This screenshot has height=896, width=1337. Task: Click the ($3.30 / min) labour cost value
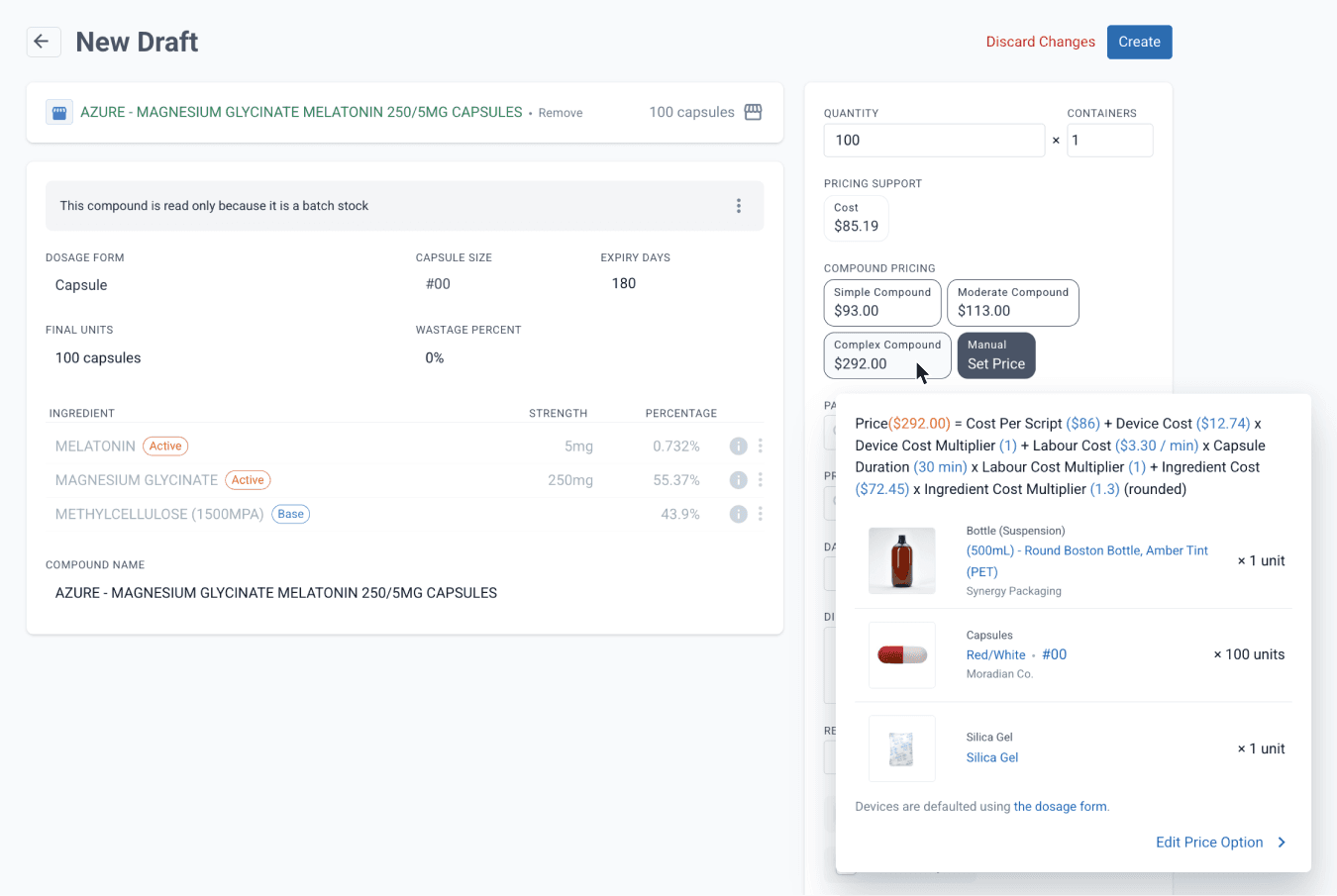pos(1157,446)
